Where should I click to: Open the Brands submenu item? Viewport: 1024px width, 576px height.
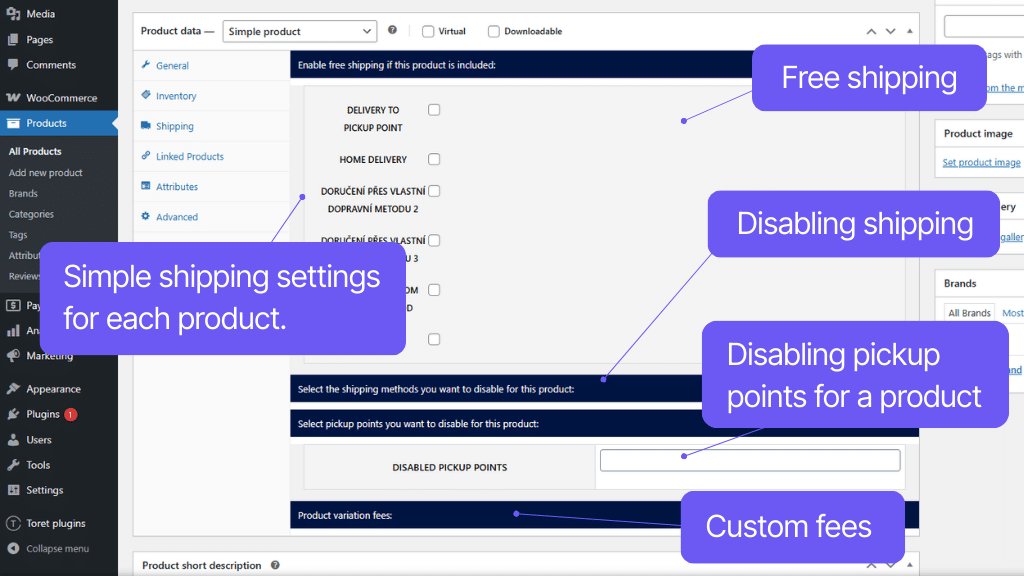click(x=24, y=193)
